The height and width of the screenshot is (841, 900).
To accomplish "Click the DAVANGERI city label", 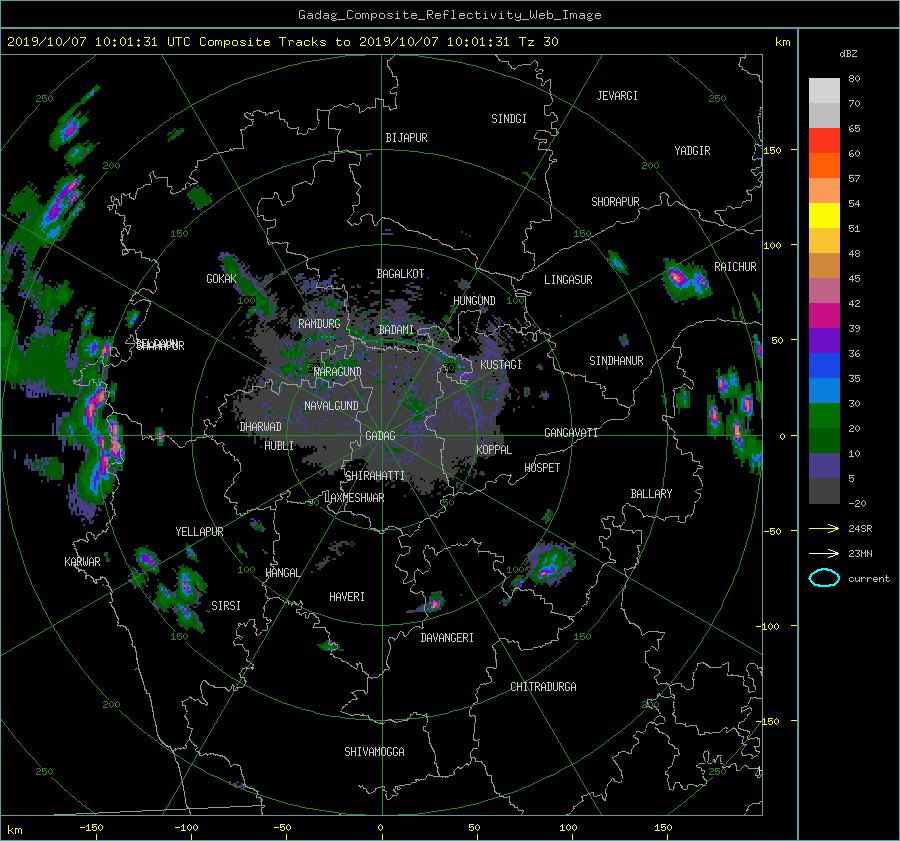I will 447,638.
